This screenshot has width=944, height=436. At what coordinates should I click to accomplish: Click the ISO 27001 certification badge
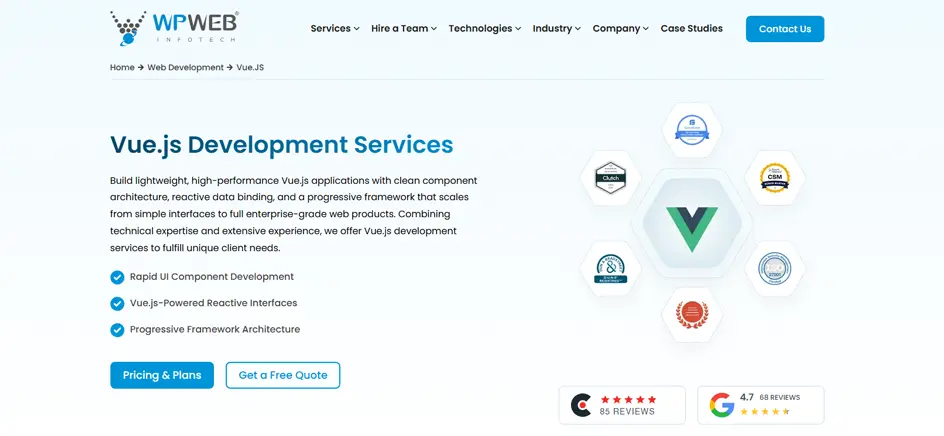tap(774, 269)
